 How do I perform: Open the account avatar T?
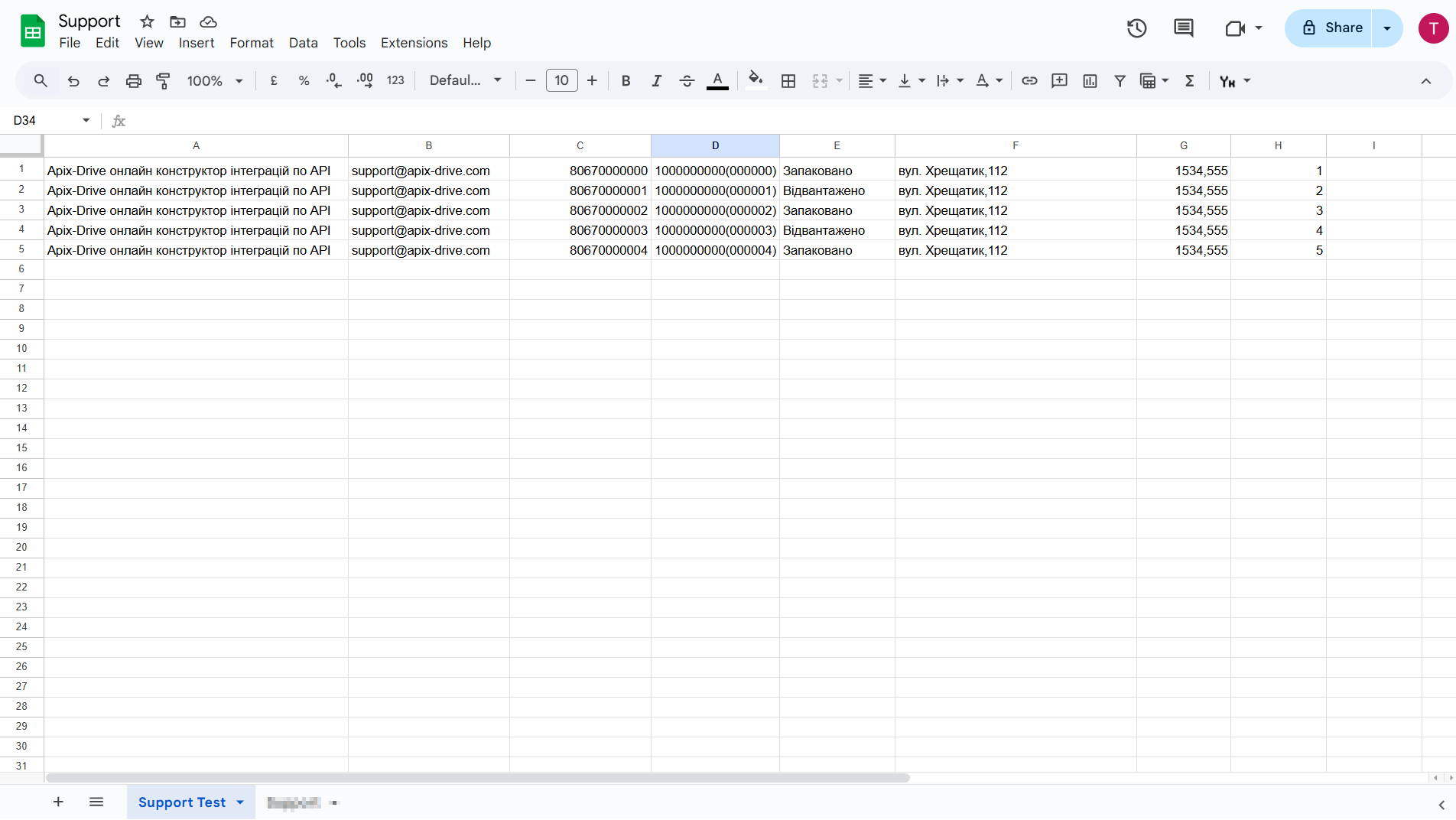[1433, 28]
